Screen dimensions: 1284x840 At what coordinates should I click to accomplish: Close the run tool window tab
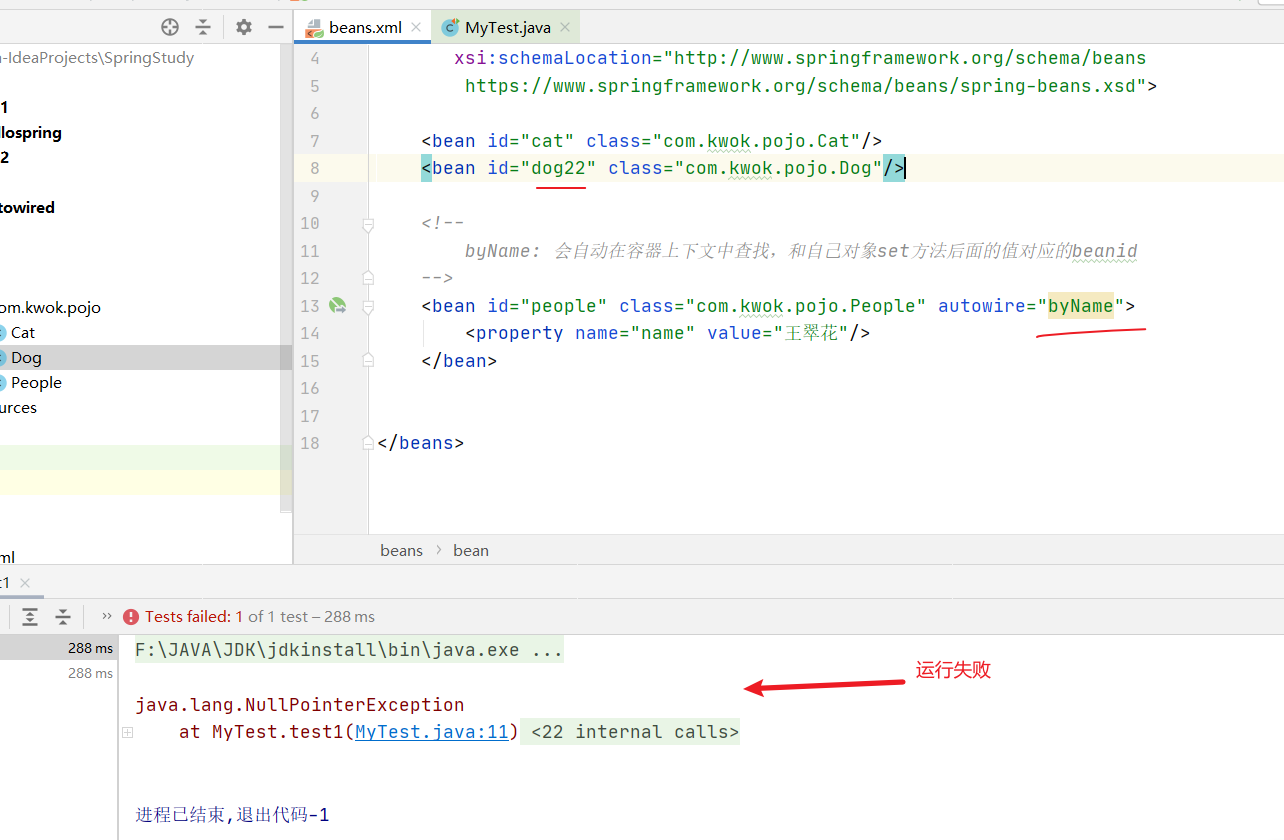[25, 583]
